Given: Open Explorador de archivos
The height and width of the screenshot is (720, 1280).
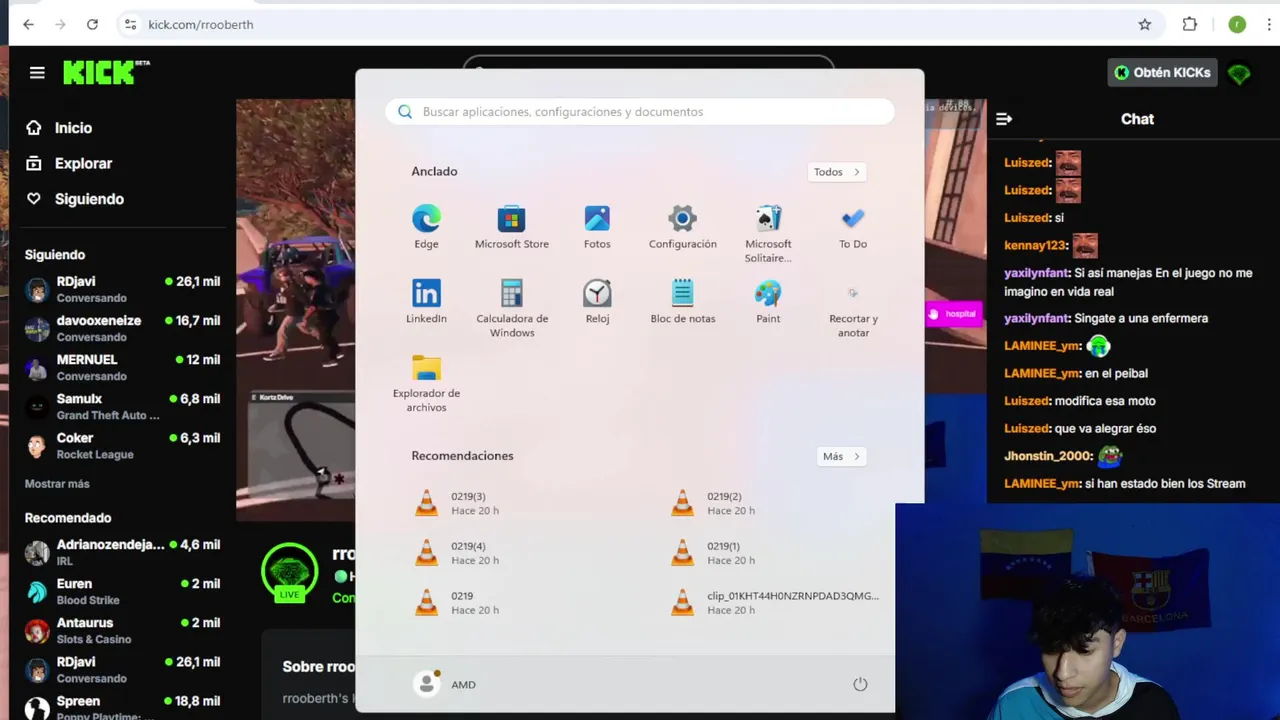Looking at the screenshot, I should pos(426,383).
